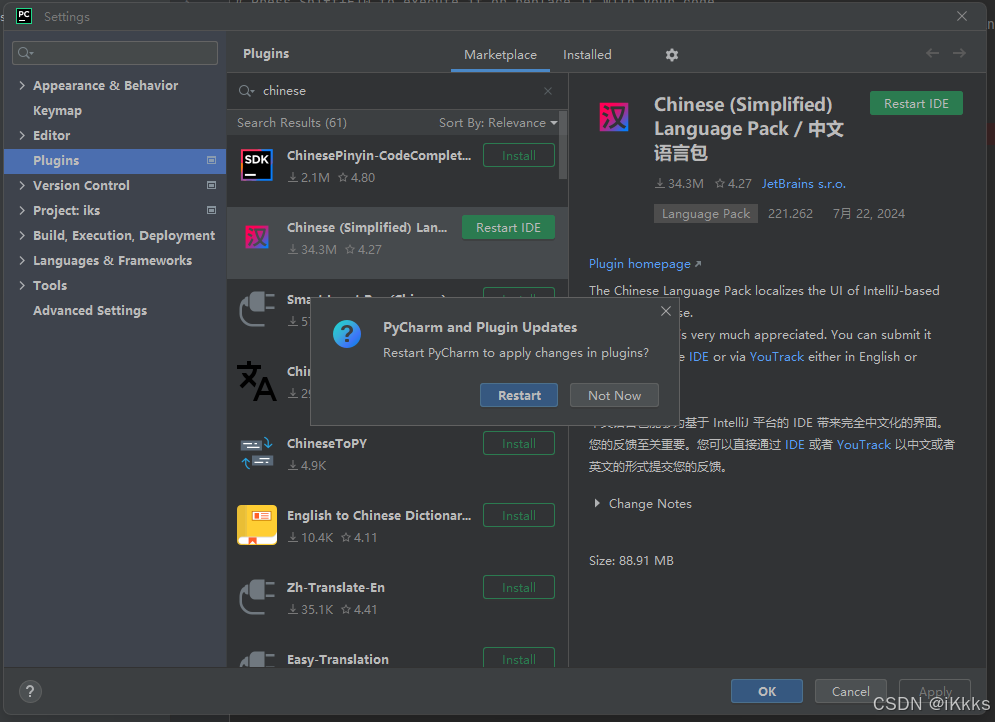Click the settings search magnifier icon
Viewport: 995px width, 722px height.
point(25,53)
